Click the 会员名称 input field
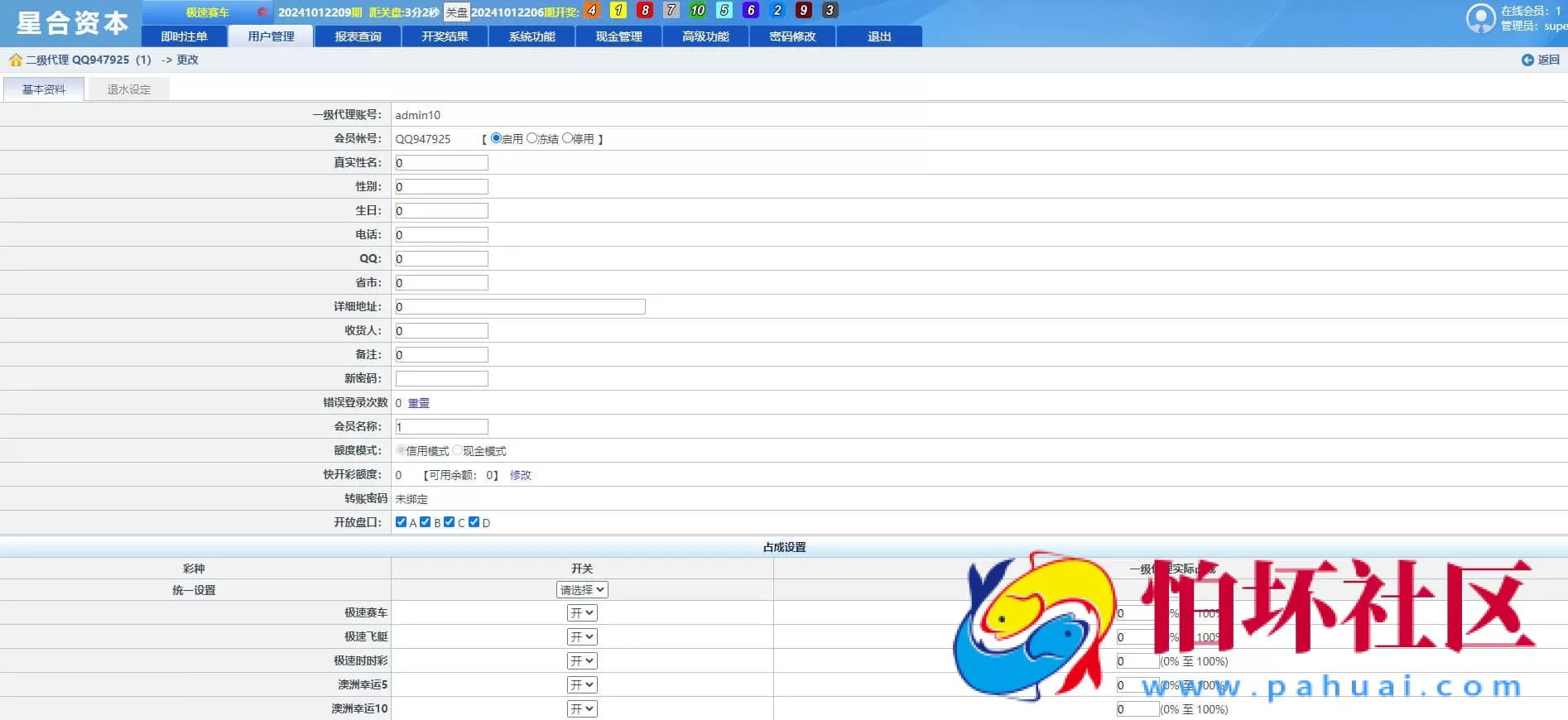The image size is (1568, 720). [x=442, y=427]
